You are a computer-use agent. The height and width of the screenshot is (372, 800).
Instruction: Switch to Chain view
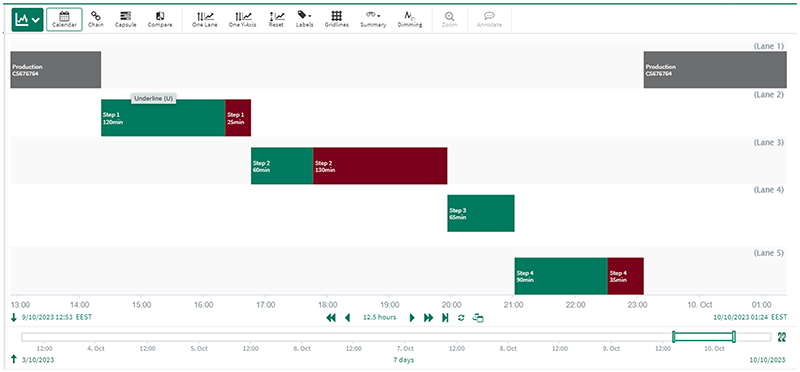95,19
